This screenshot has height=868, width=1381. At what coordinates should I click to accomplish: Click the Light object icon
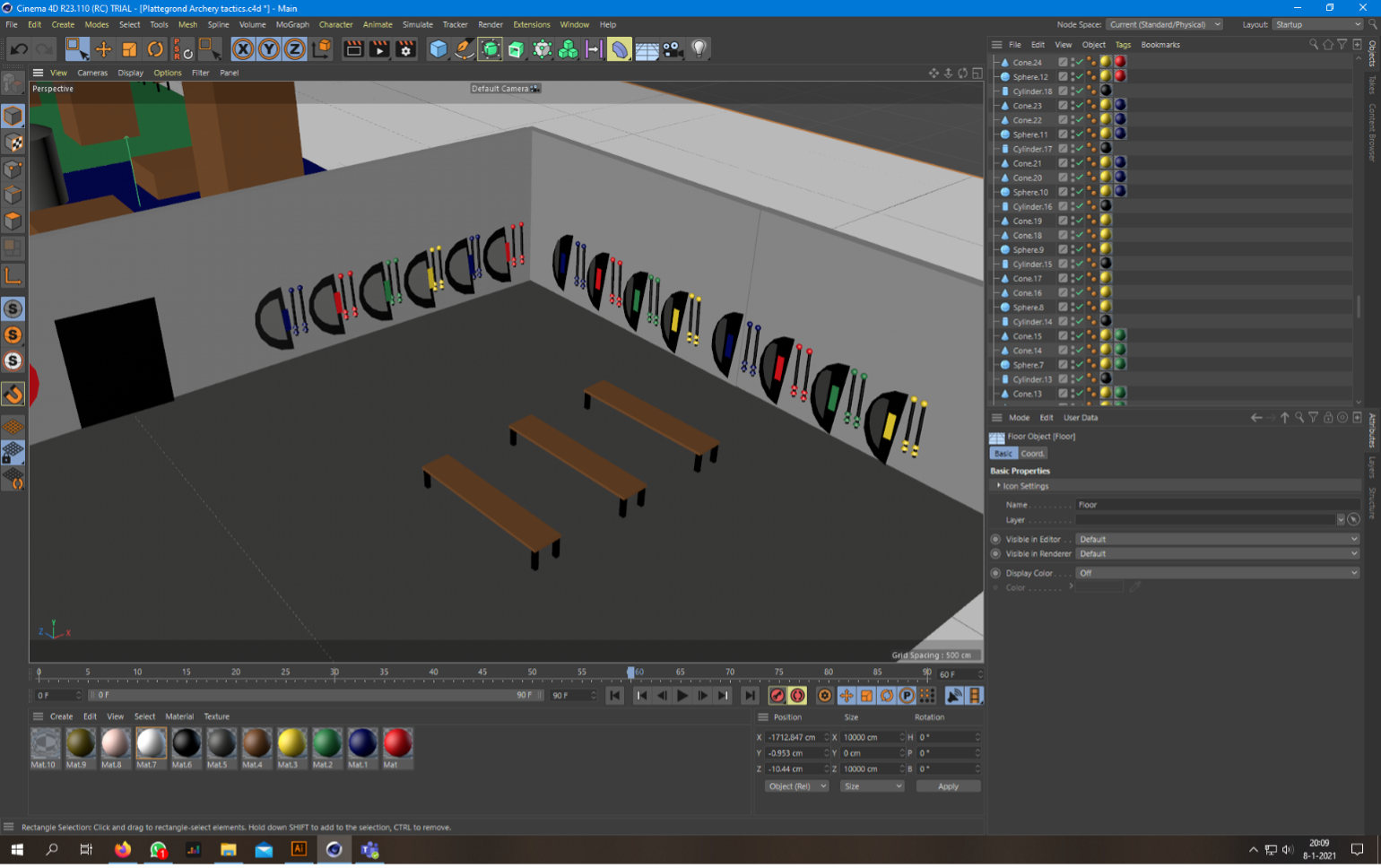[699, 49]
